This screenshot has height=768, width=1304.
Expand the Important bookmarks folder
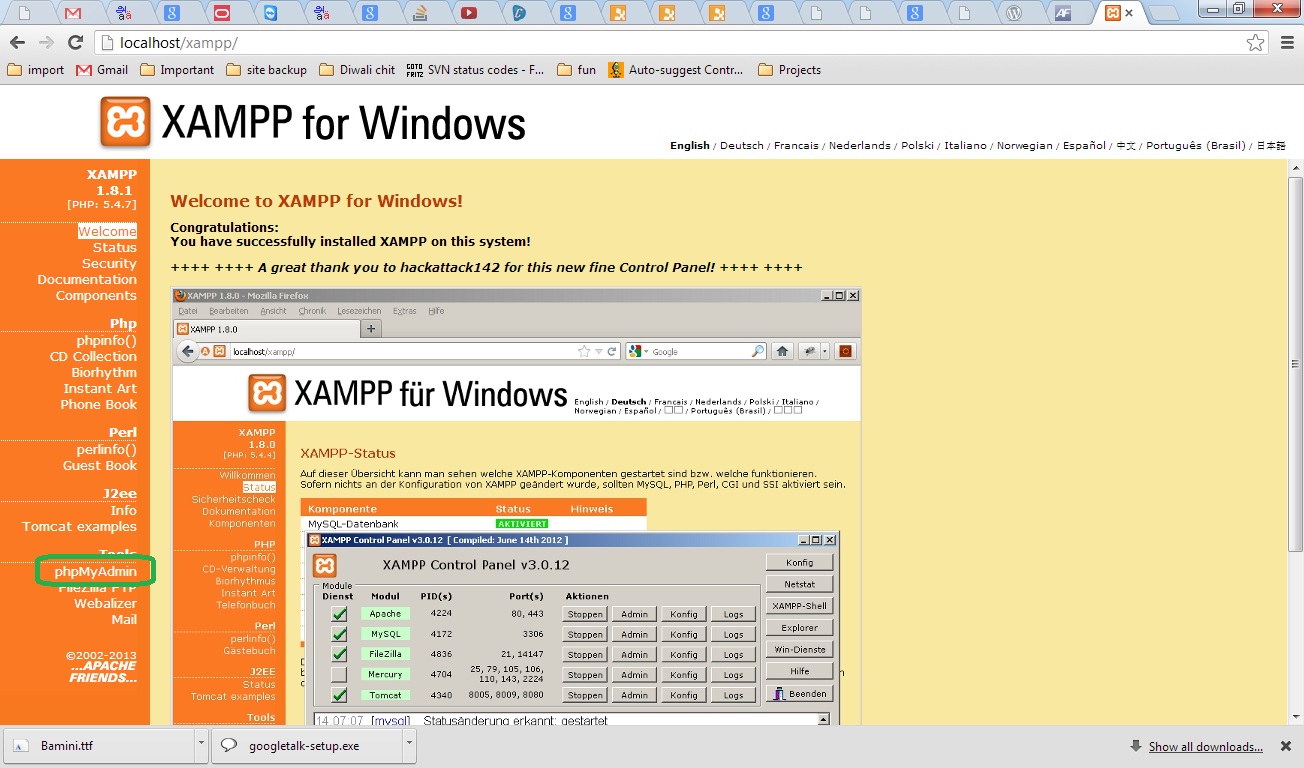(x=177, y=70)
